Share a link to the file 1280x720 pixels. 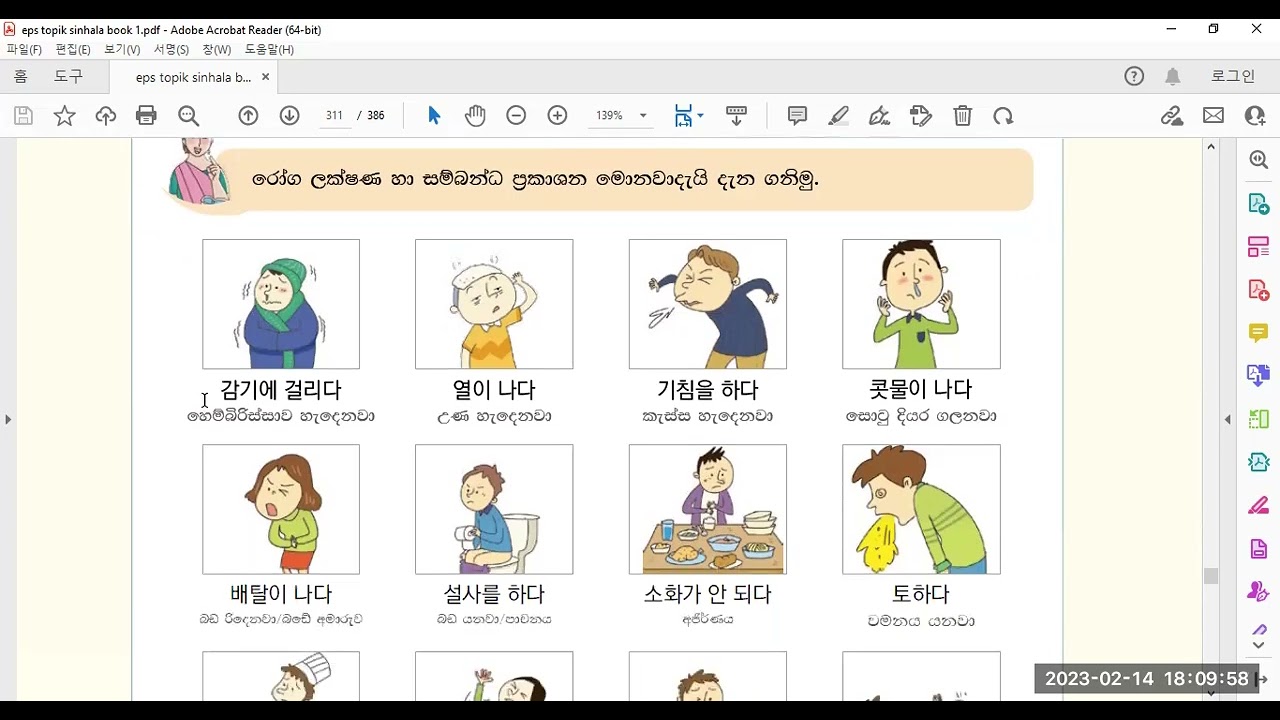tap(1172, 116)
